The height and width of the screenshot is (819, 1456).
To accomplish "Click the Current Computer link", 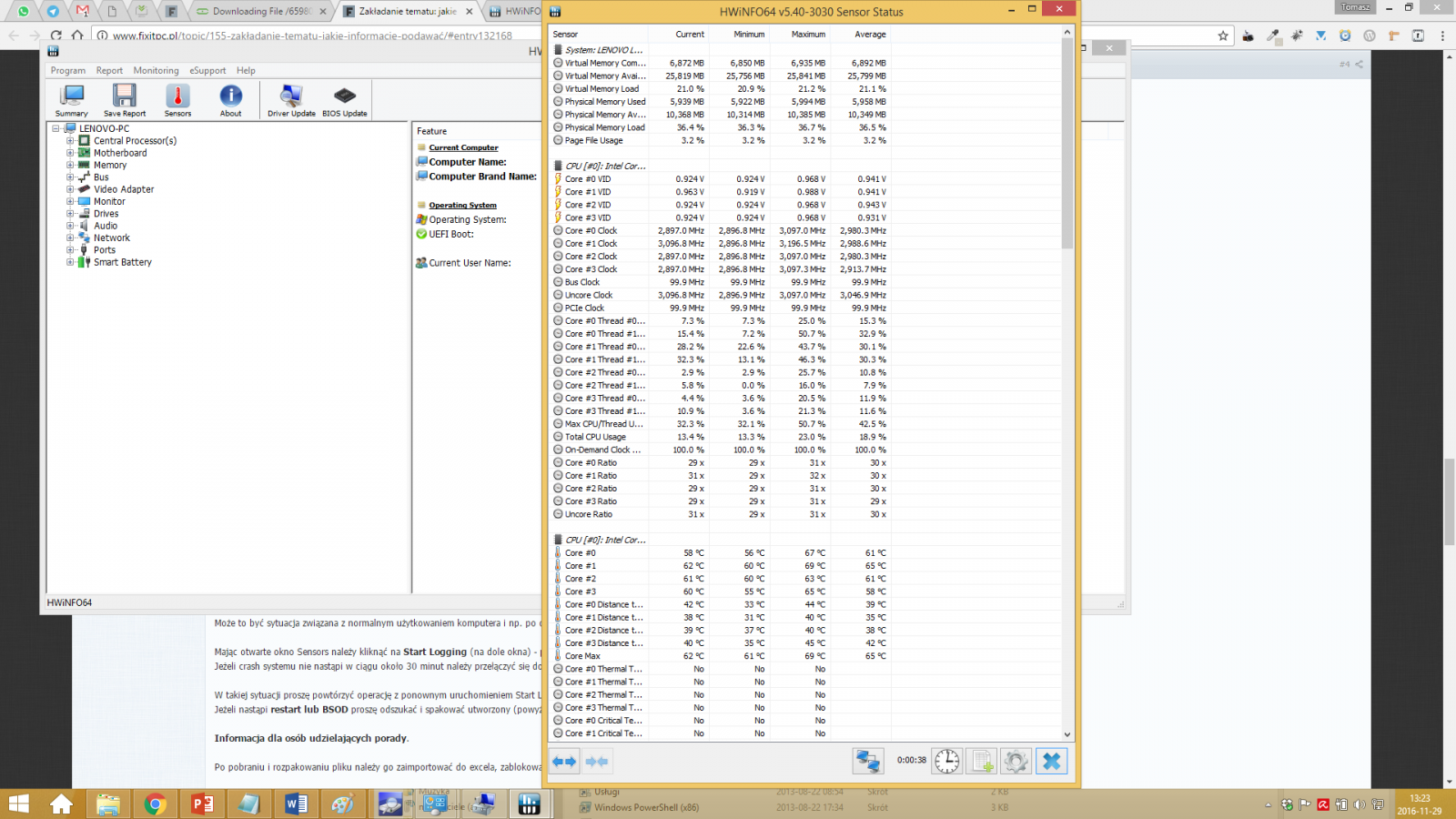I will coord(463,147).
